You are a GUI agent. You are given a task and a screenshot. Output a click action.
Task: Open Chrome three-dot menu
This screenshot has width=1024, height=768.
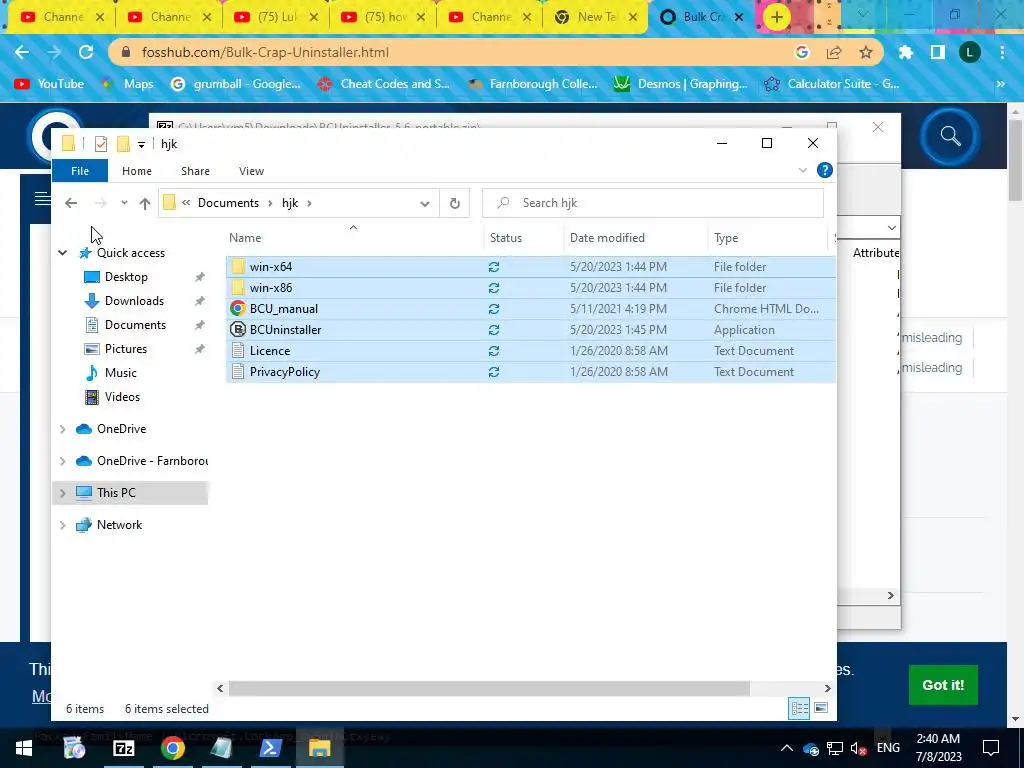click(x=1002, y=52)
